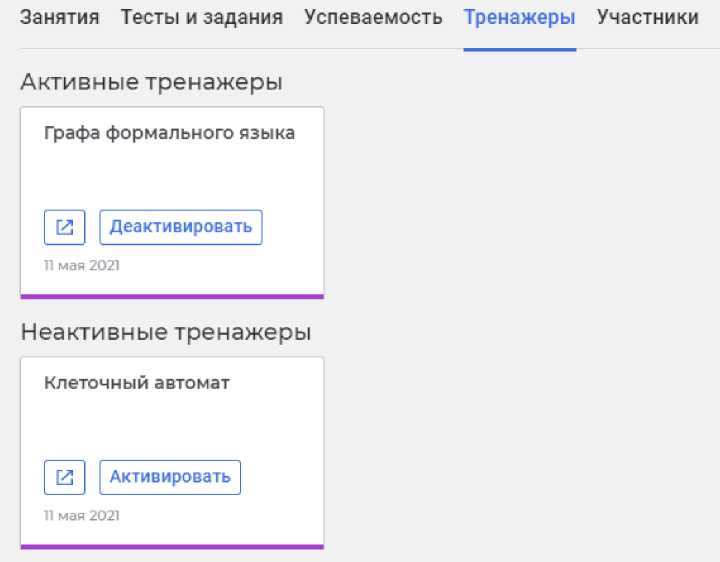This screenshot has width=720, height=562.
Task: Click the date under the Активировать button
Action: tap(82, 516)
